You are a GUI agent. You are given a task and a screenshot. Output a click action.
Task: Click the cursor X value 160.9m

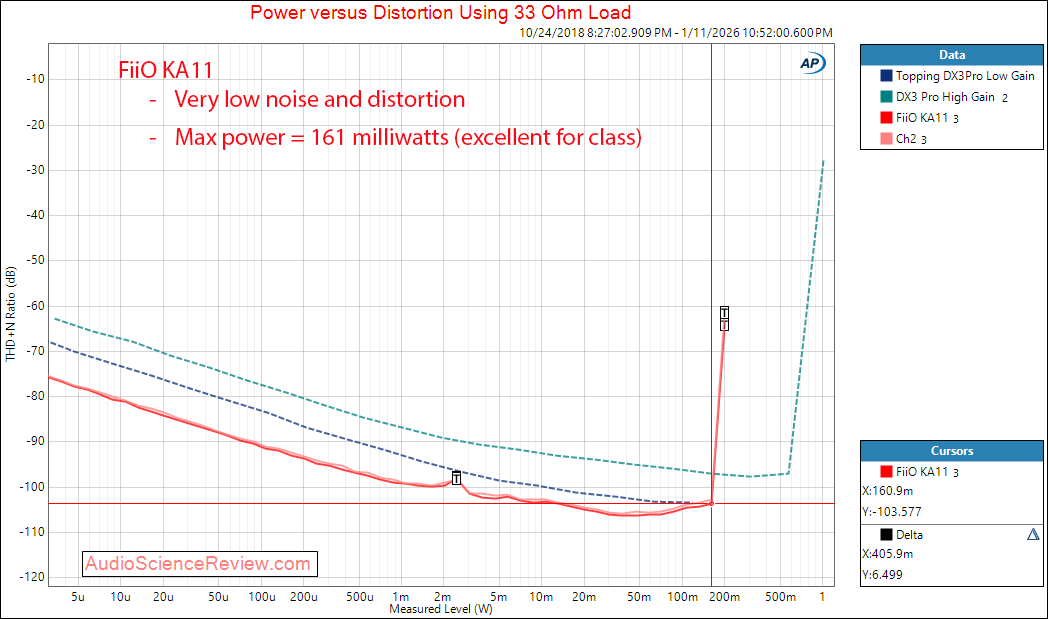click(888, 491)
